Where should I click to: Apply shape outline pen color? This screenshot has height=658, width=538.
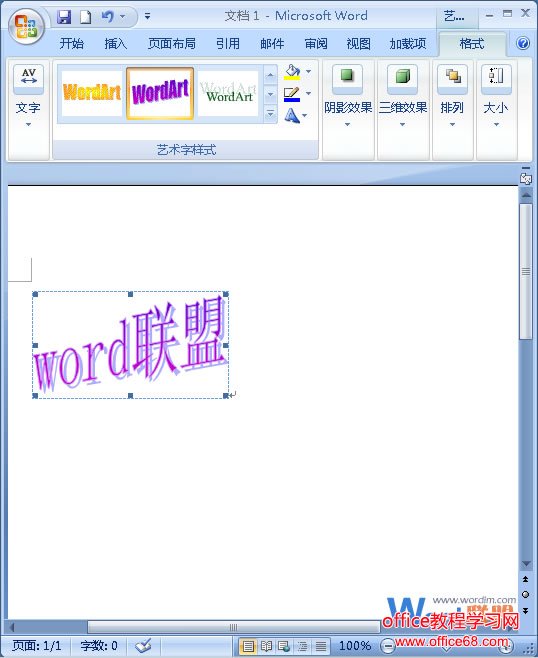click(x=292, y=94)
